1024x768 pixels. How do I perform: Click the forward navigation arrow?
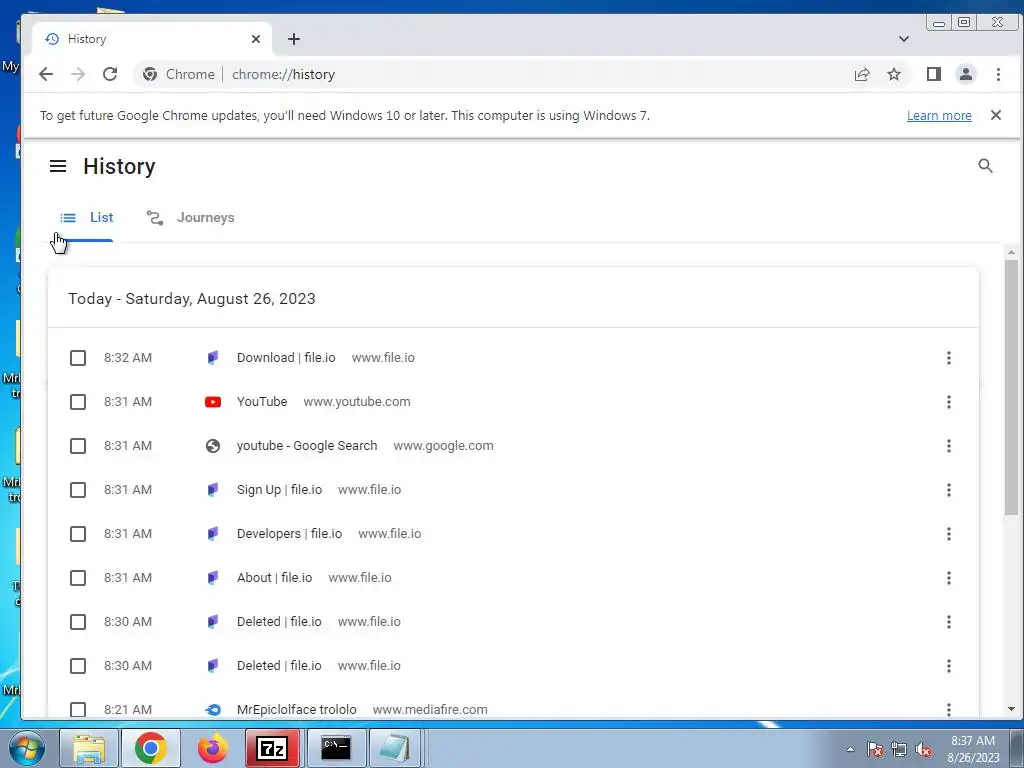point(78,74)
